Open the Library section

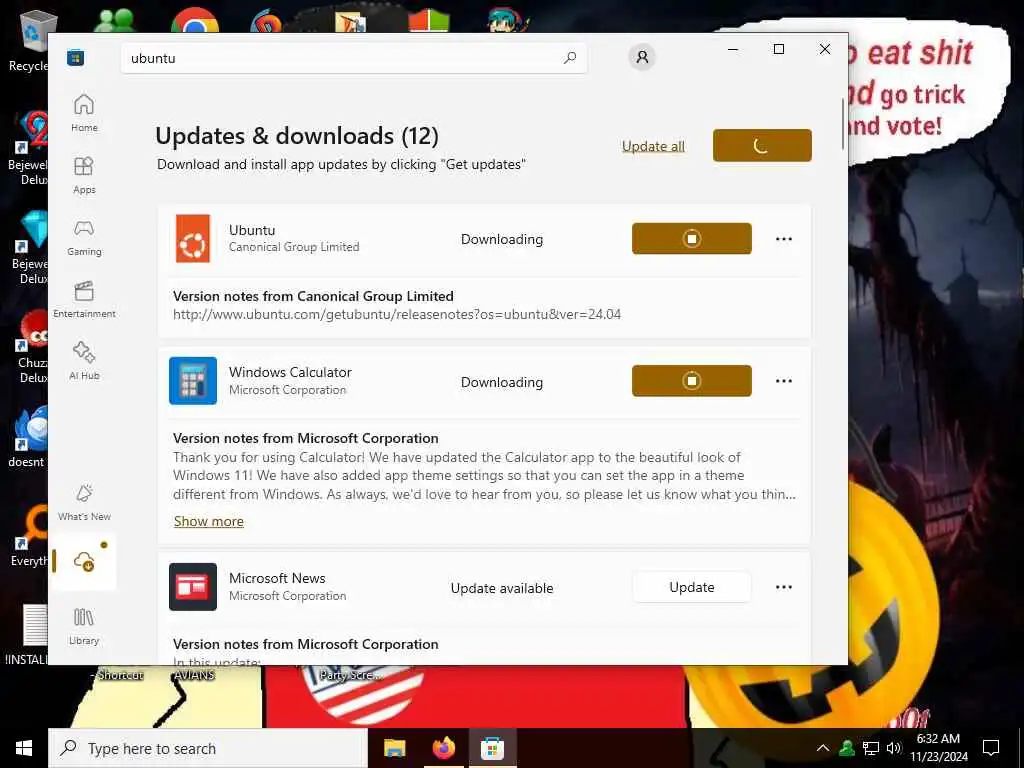click(x=84, y=626)
